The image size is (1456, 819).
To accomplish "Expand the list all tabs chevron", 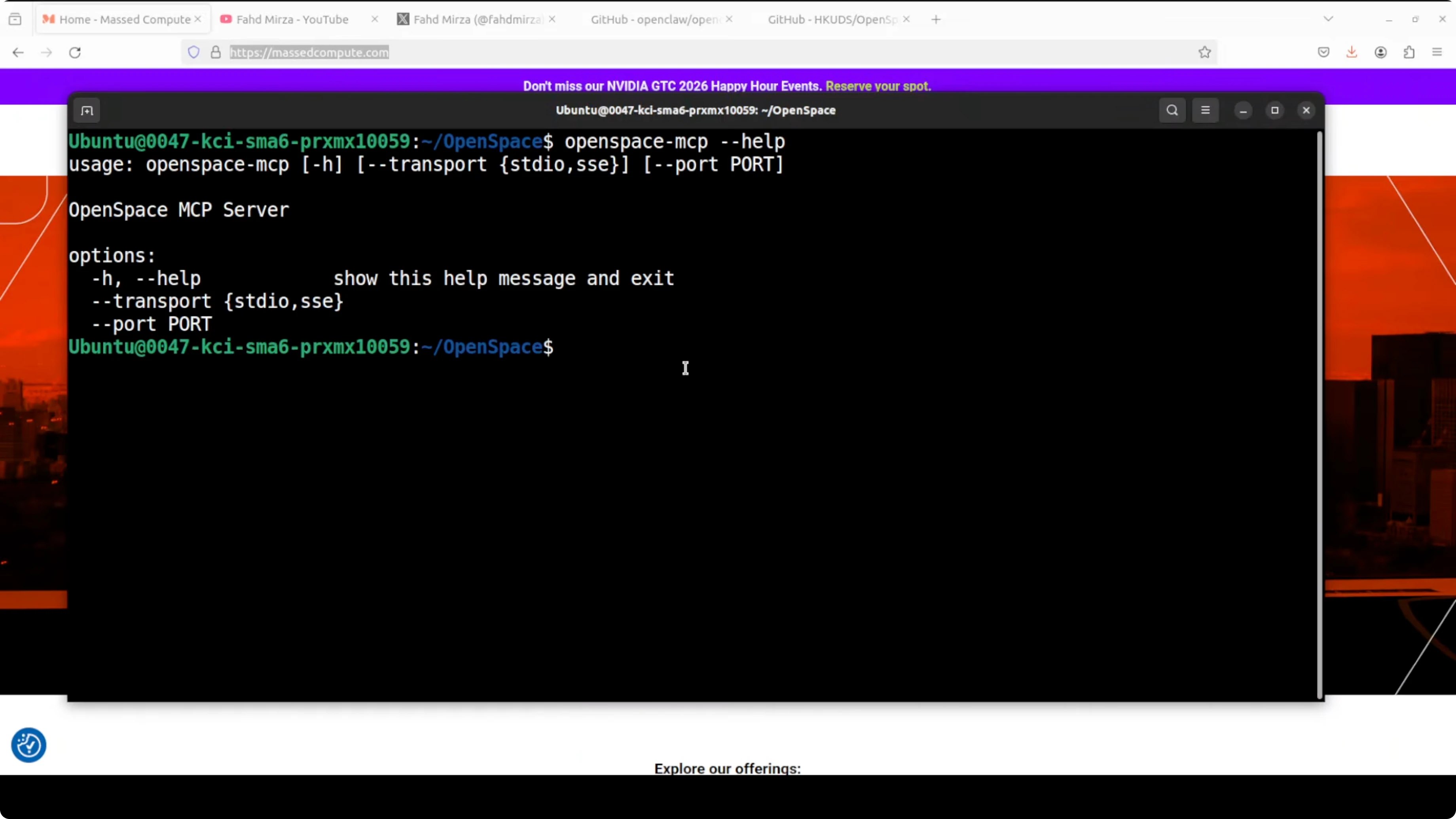I will point(1328,19).
